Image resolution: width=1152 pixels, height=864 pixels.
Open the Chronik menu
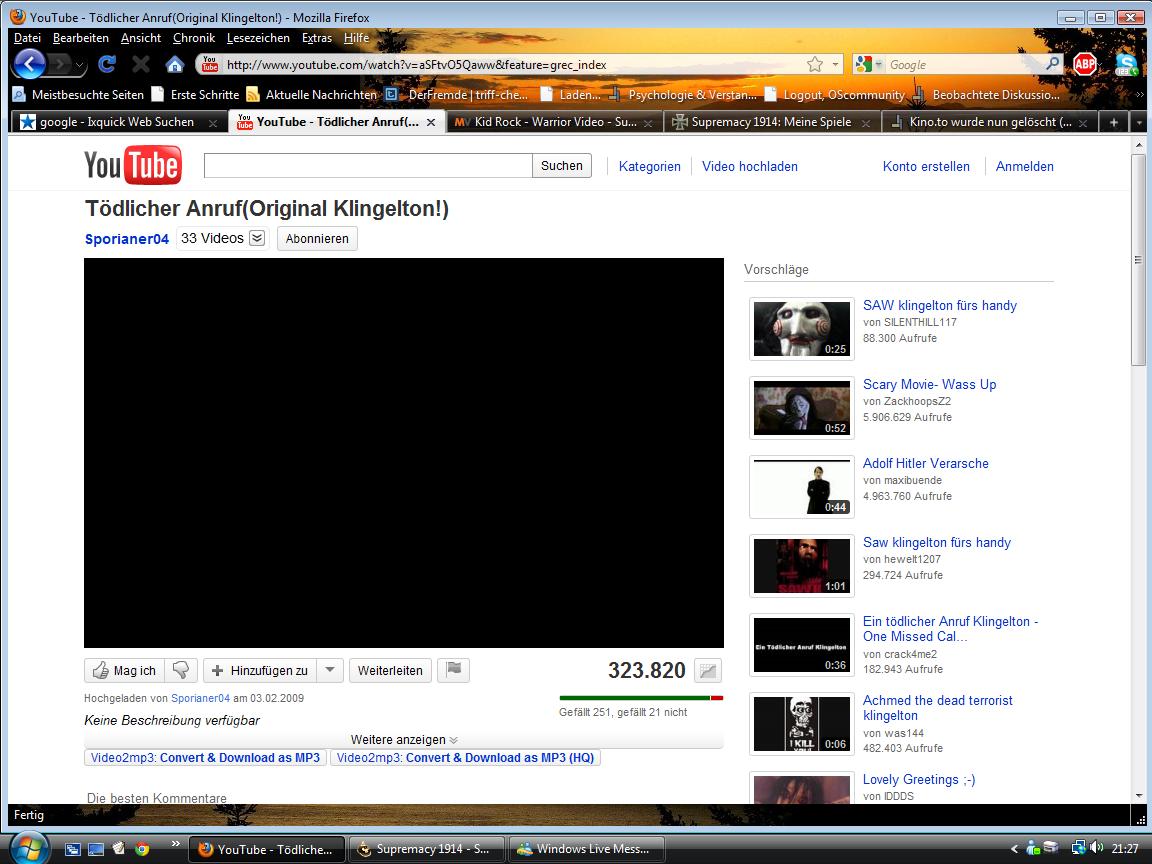pyautogui.click(x=194, y=37)
